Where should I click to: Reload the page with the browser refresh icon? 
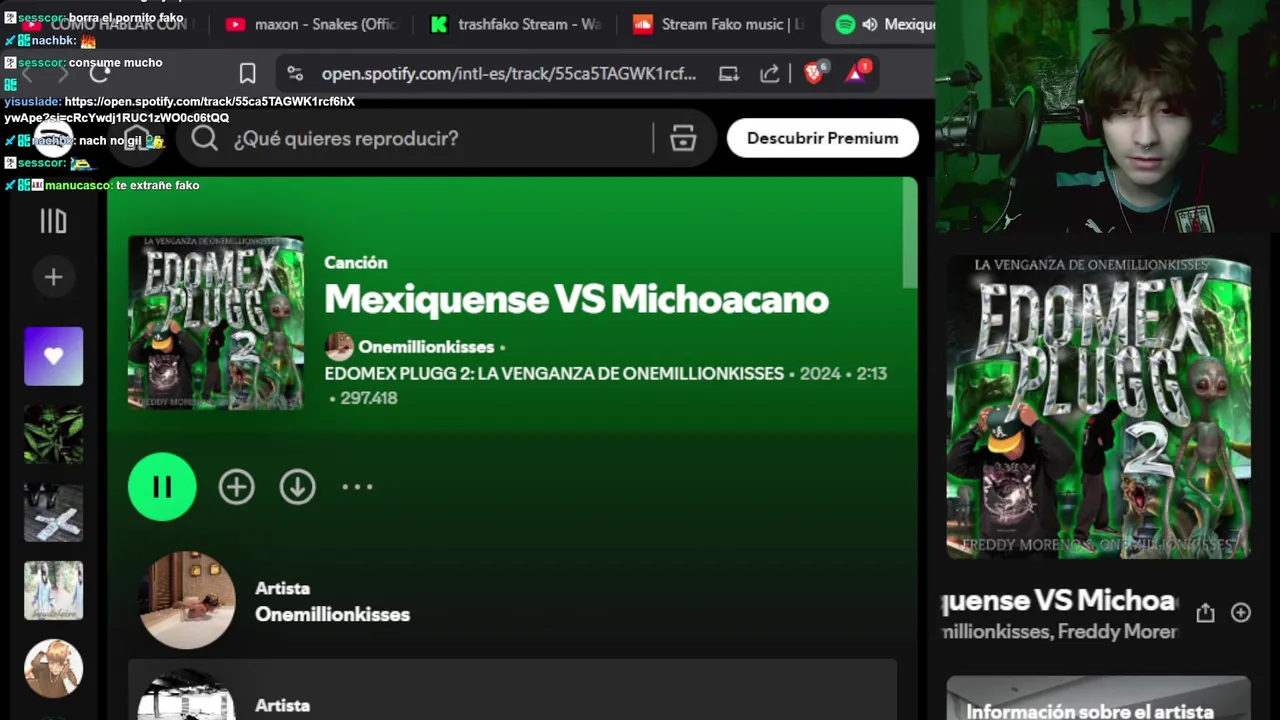[x=100, y=73]
